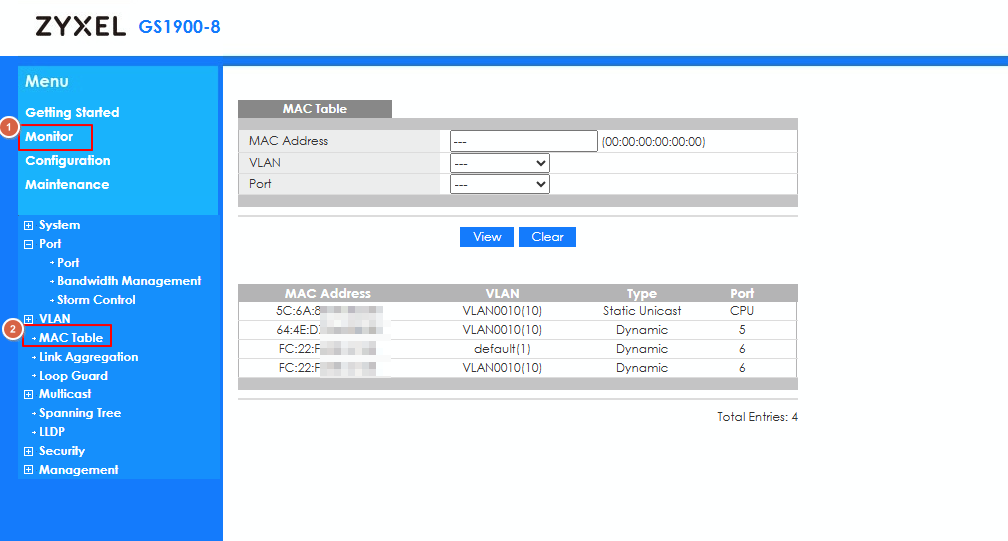
Task: Select MAC Table in the sidebar
Action: 71,338
